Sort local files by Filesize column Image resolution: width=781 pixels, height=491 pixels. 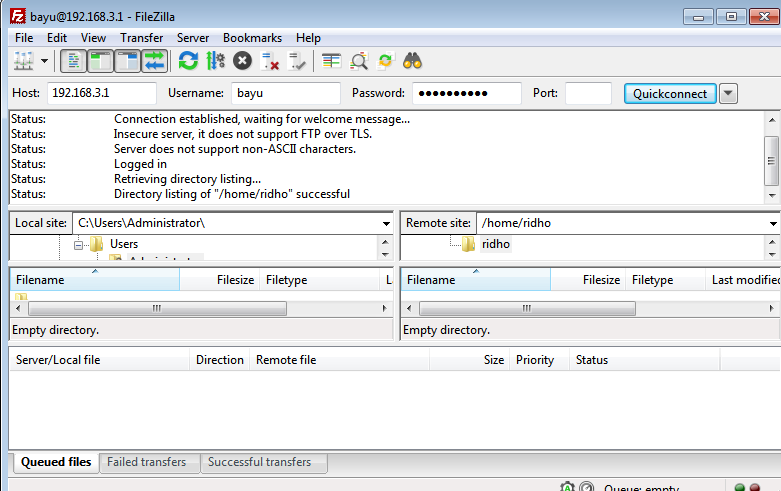point(220,280)
